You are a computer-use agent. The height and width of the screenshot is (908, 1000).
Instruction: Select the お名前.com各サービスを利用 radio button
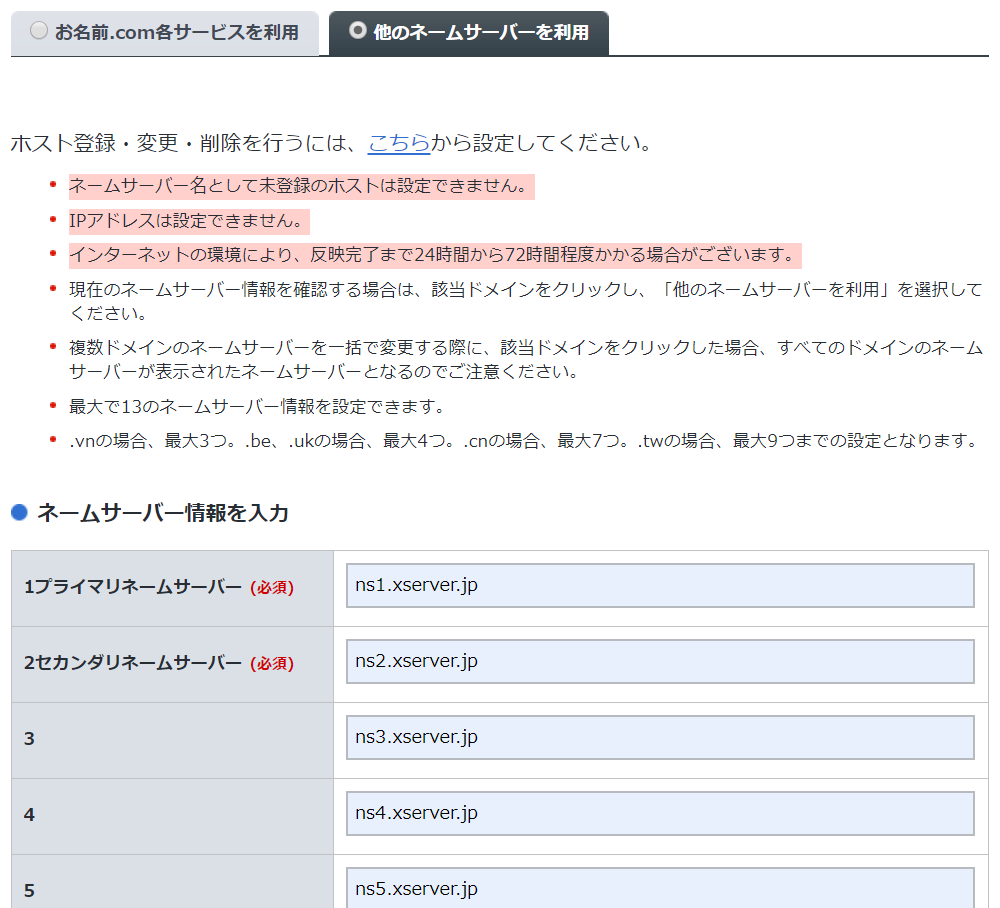pos(39,31)
